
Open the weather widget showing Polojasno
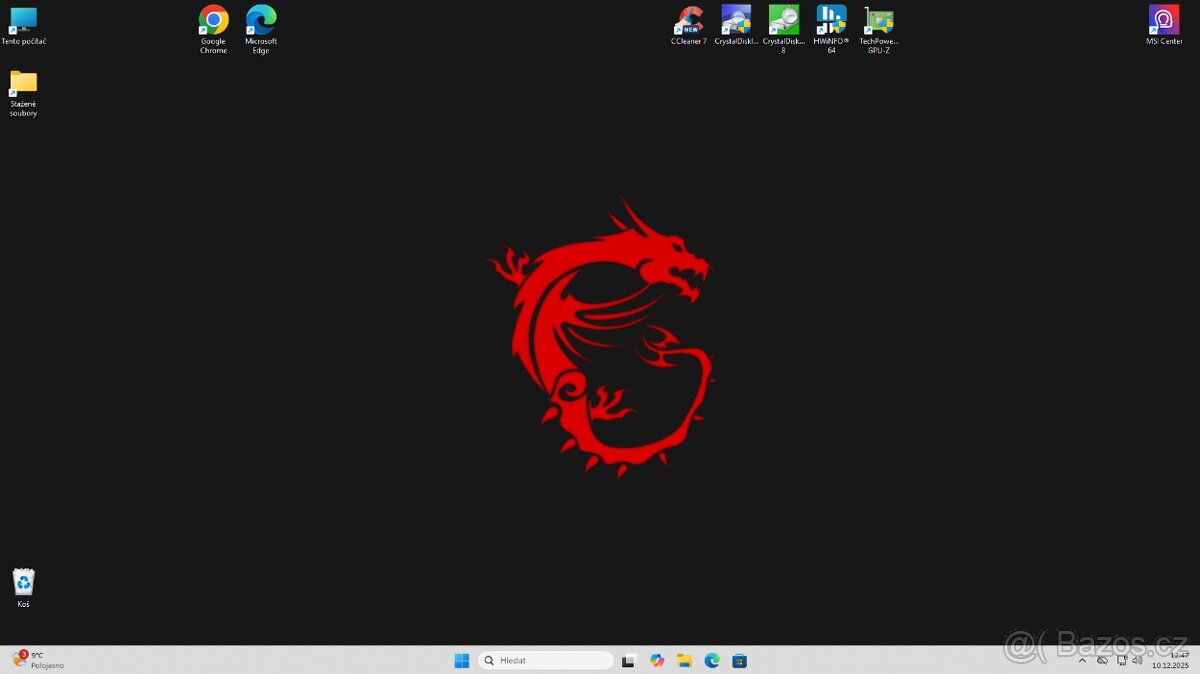click(x=33, y=660)
